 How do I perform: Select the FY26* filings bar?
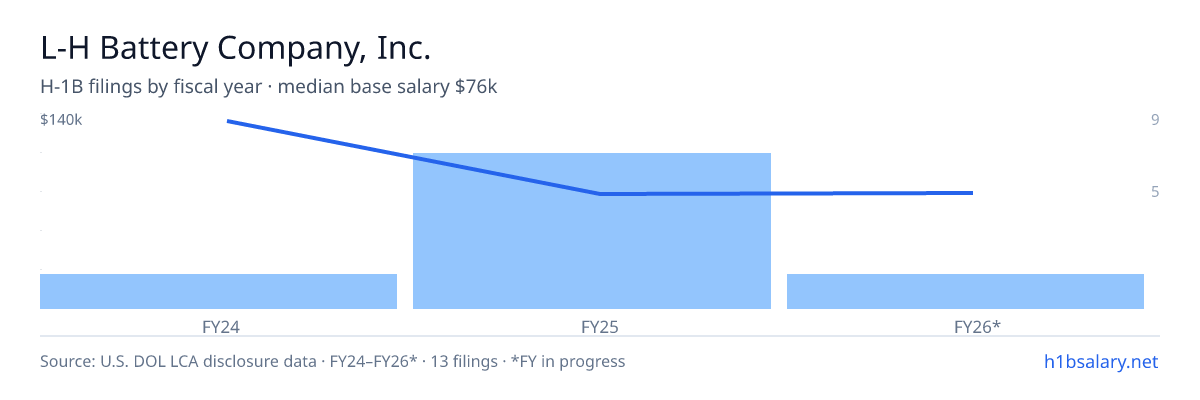[965, 291]
